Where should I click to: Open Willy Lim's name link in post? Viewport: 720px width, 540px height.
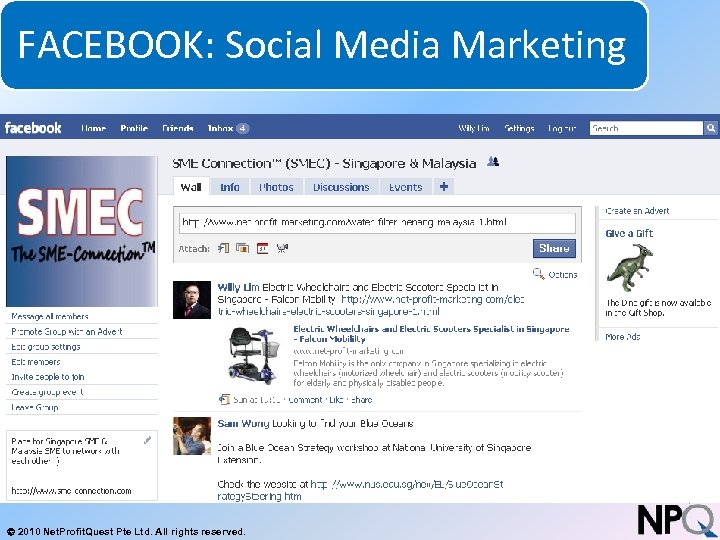(x=238, y=287)
